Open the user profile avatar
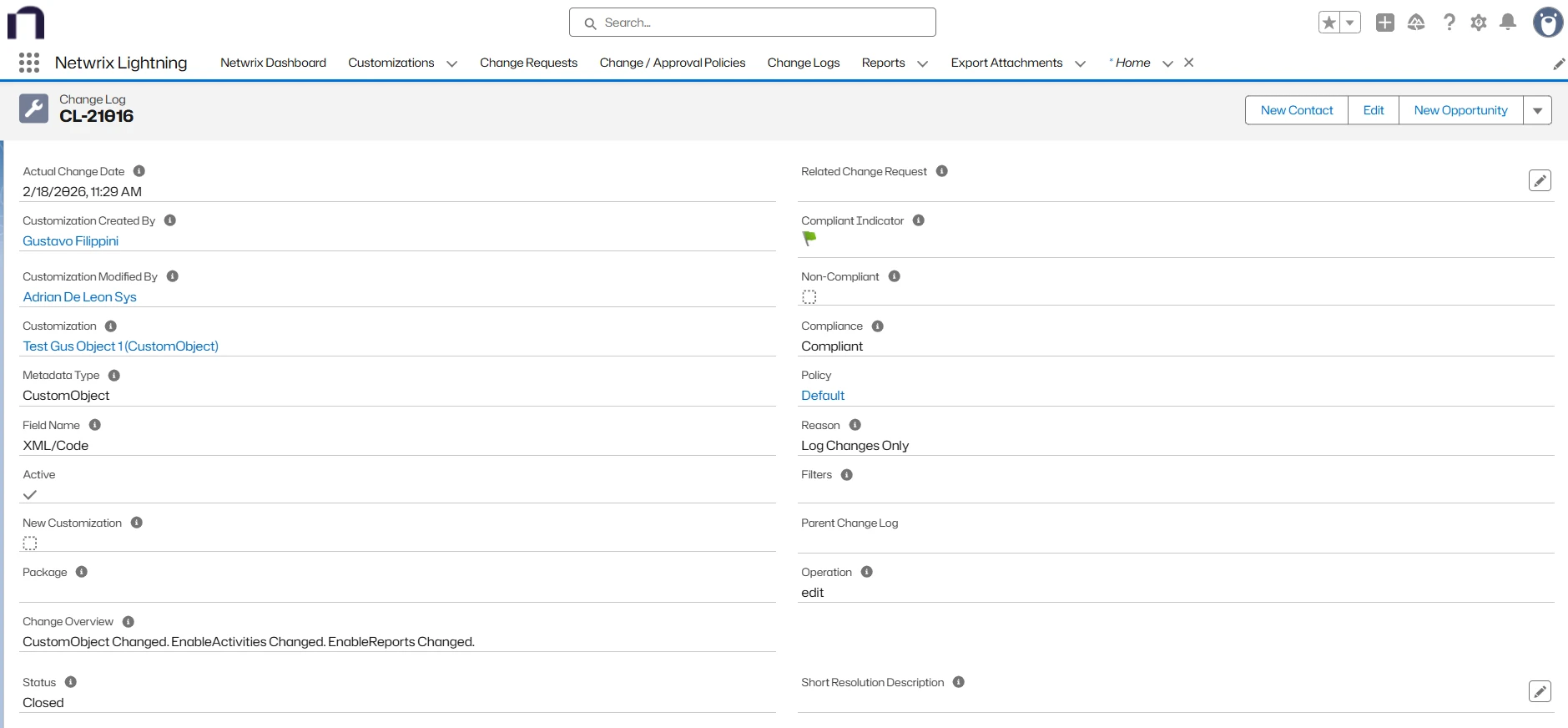Image resolution: width=1568 pixels, height=728 pixels. [x=1547, y=23]
